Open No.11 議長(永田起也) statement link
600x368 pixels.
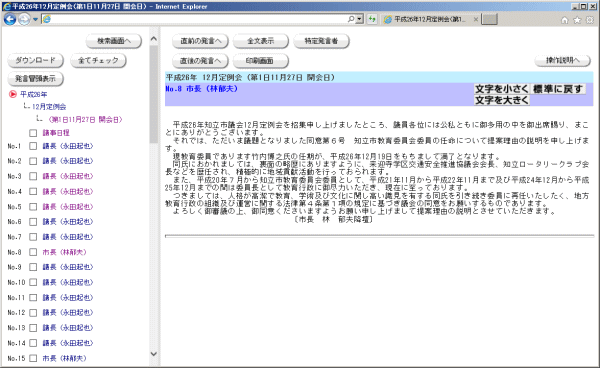coord(68,298)
